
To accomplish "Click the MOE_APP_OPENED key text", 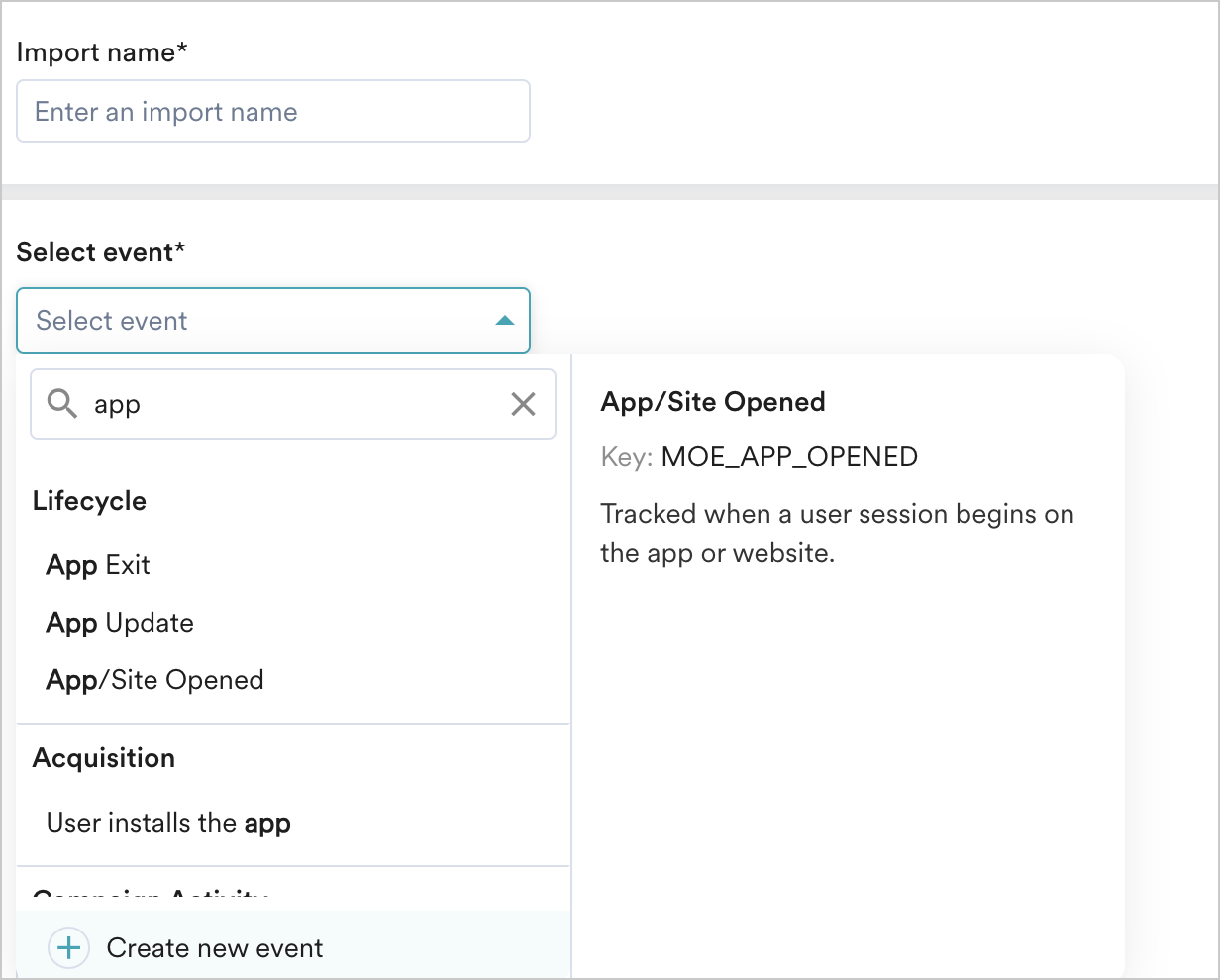I will click(x=789, y=457).
